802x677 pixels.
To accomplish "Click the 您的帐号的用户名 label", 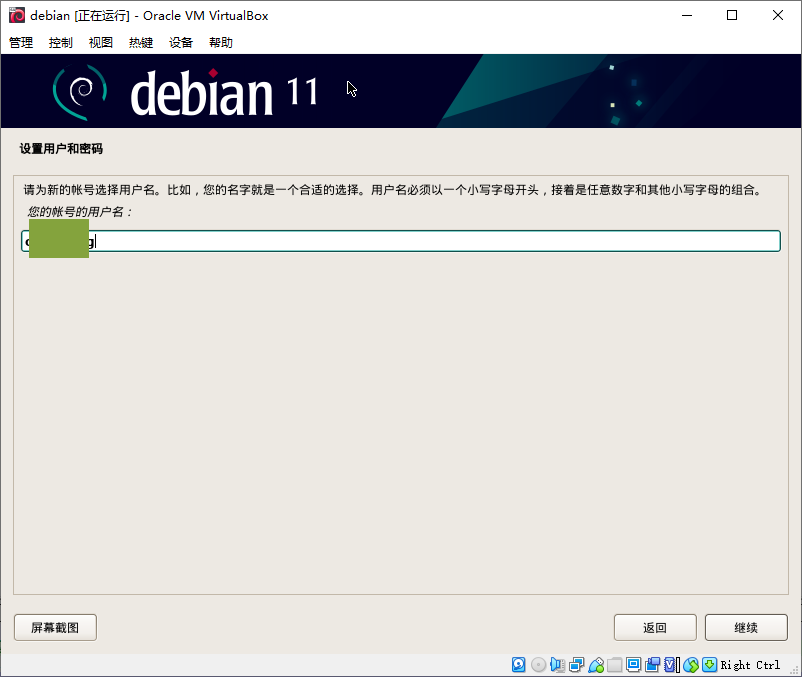I will 80,212.
